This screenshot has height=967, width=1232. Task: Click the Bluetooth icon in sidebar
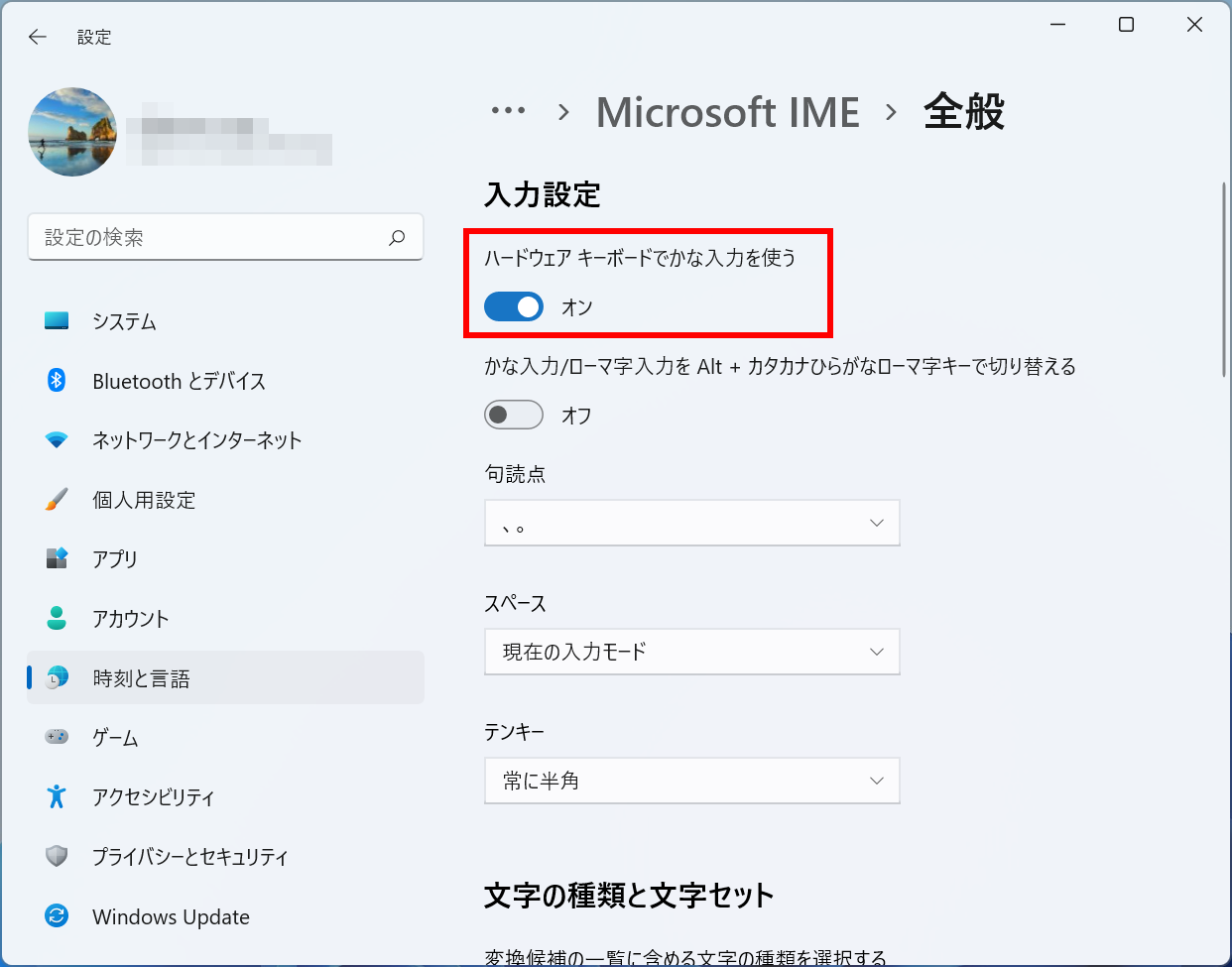[57, 381]
